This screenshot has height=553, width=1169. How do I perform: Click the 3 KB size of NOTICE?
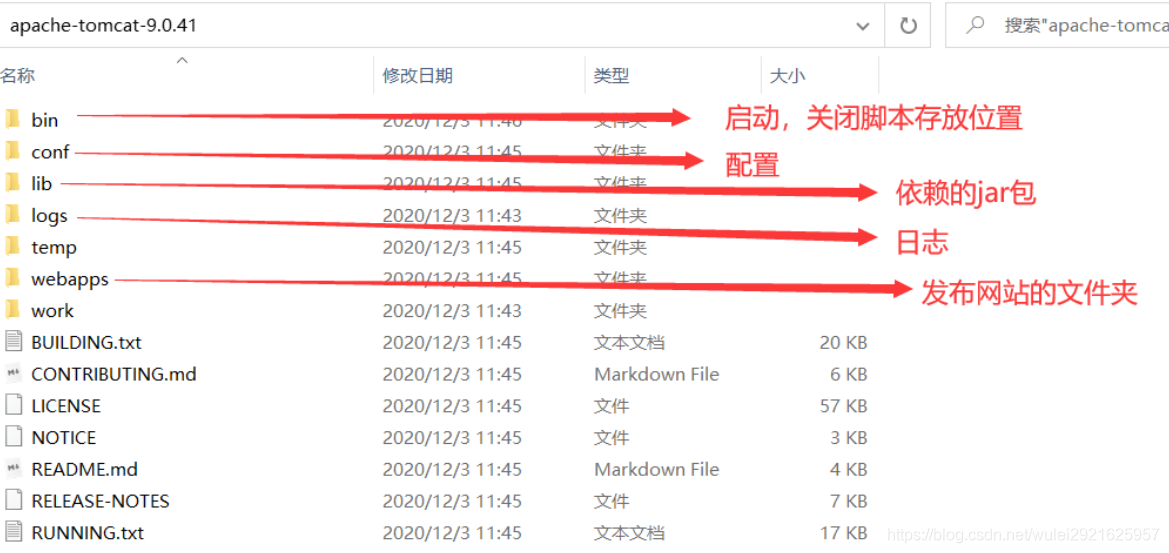[x=849, y=437]
